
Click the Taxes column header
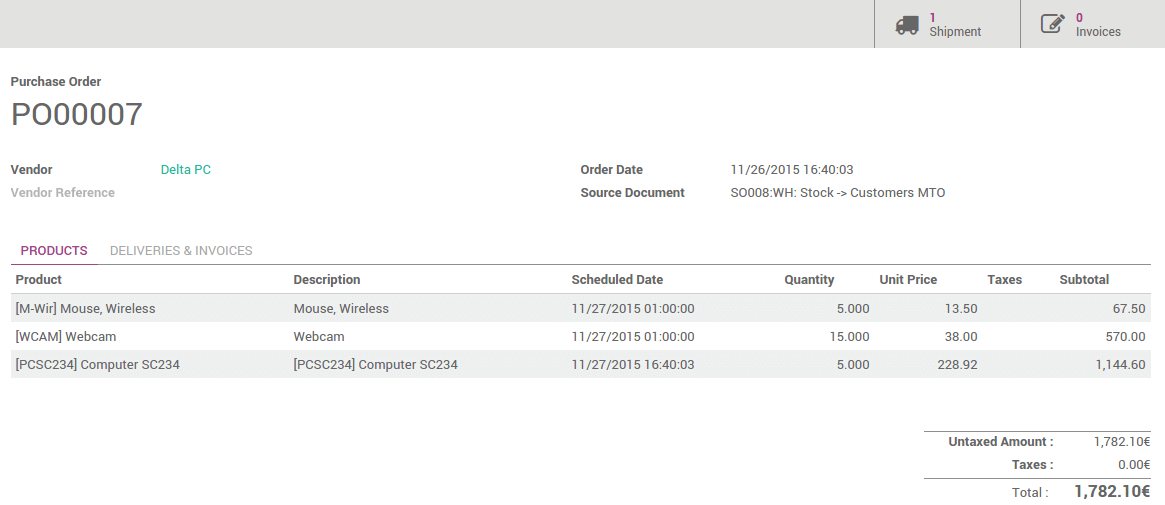(1004, 280)
